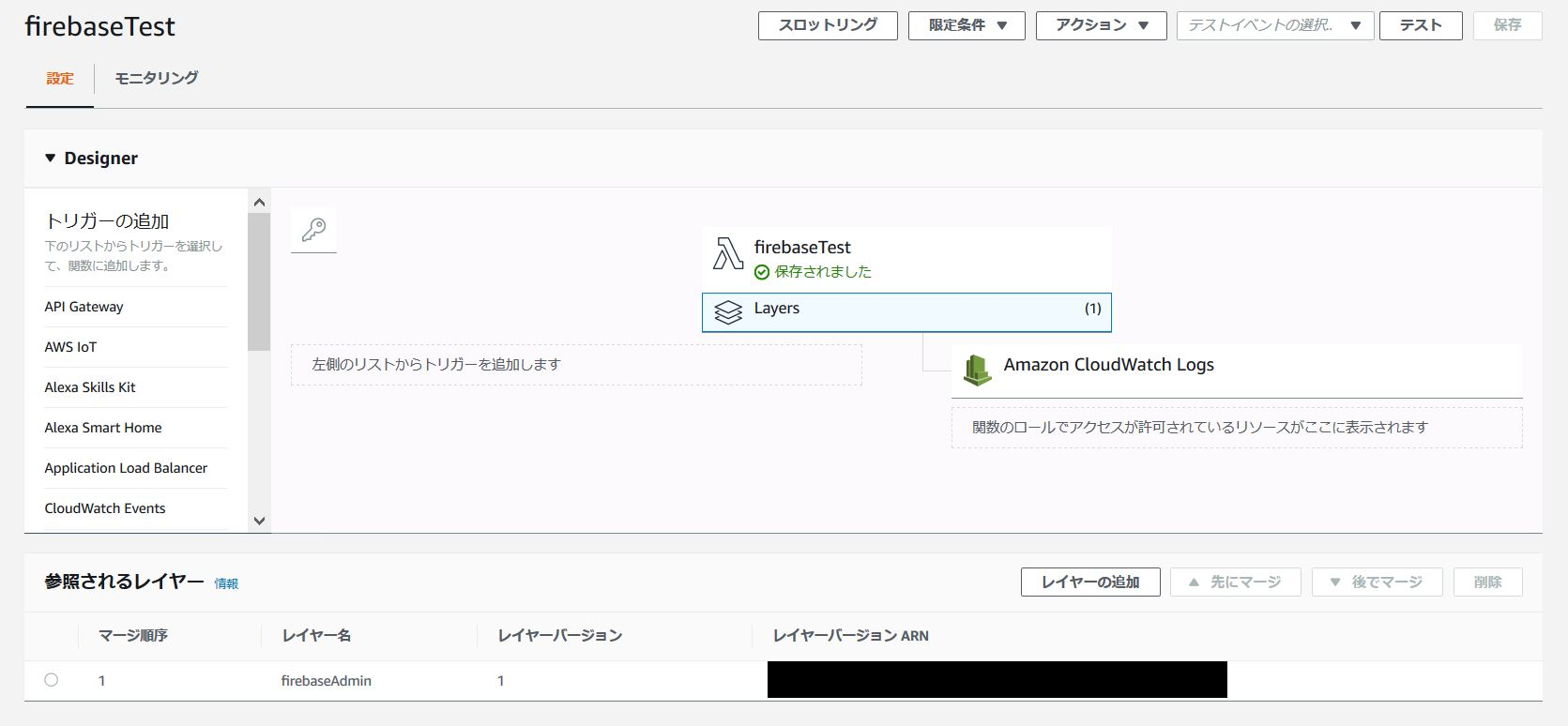Click trigger list scroll down arrow
Screen dimensions: 1568x726
point(260,521)
